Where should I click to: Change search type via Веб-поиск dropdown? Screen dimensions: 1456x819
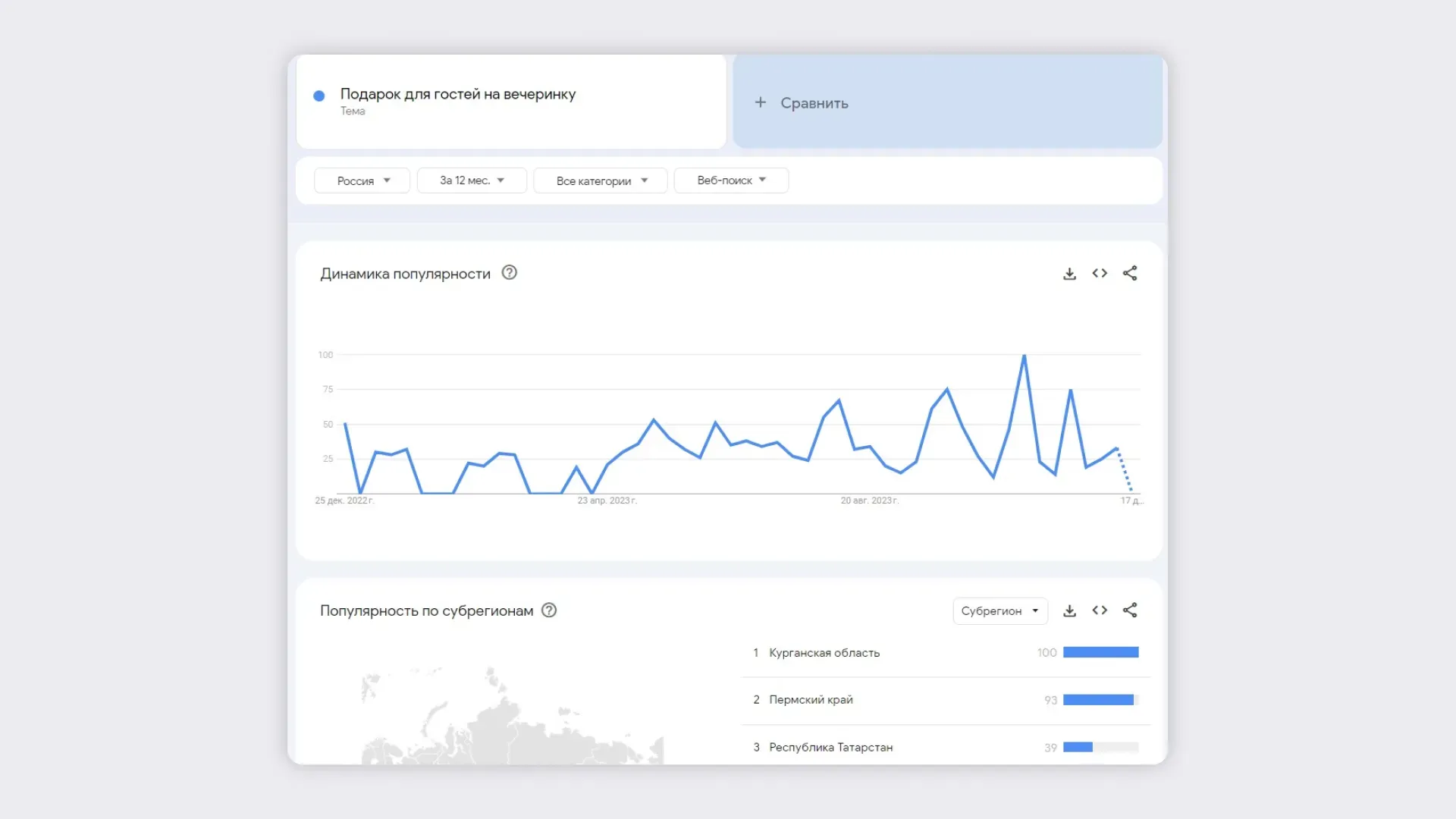pyautogui.click(x=730, y=180)
